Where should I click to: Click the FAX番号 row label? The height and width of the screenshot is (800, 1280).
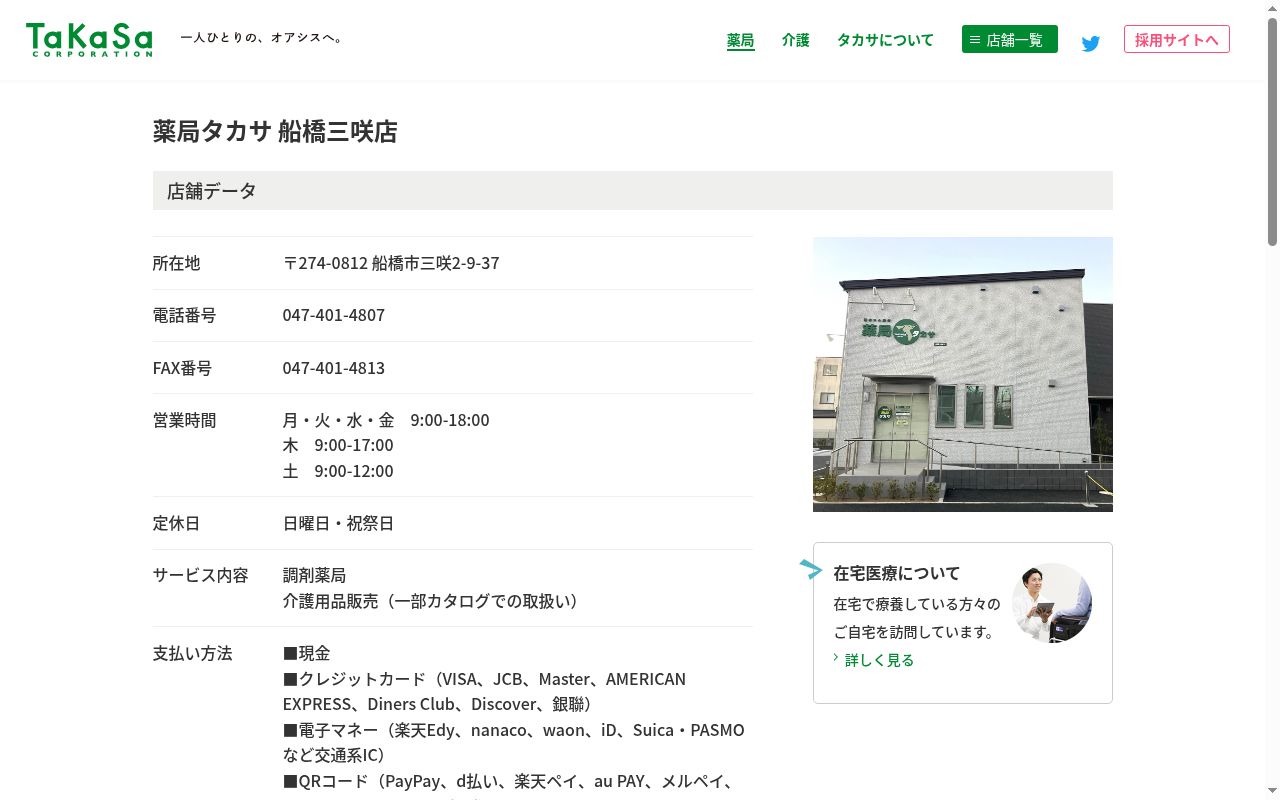coord(183,368)
